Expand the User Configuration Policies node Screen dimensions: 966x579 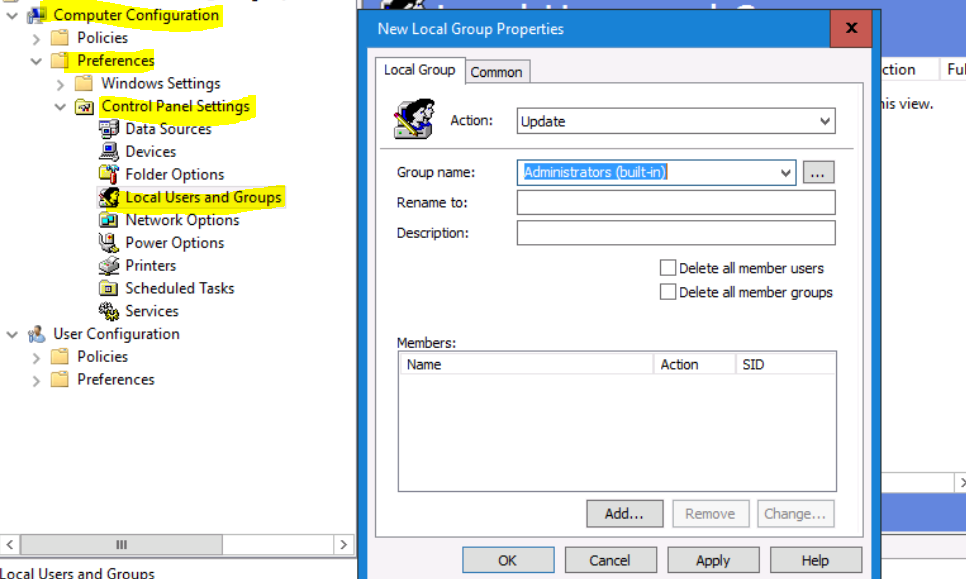(x=36, y=356)
